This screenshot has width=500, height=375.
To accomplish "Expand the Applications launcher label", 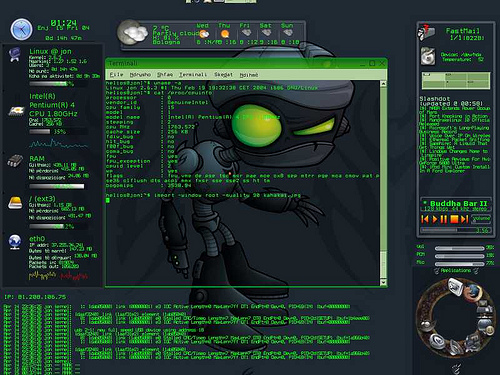I will 456,270.
